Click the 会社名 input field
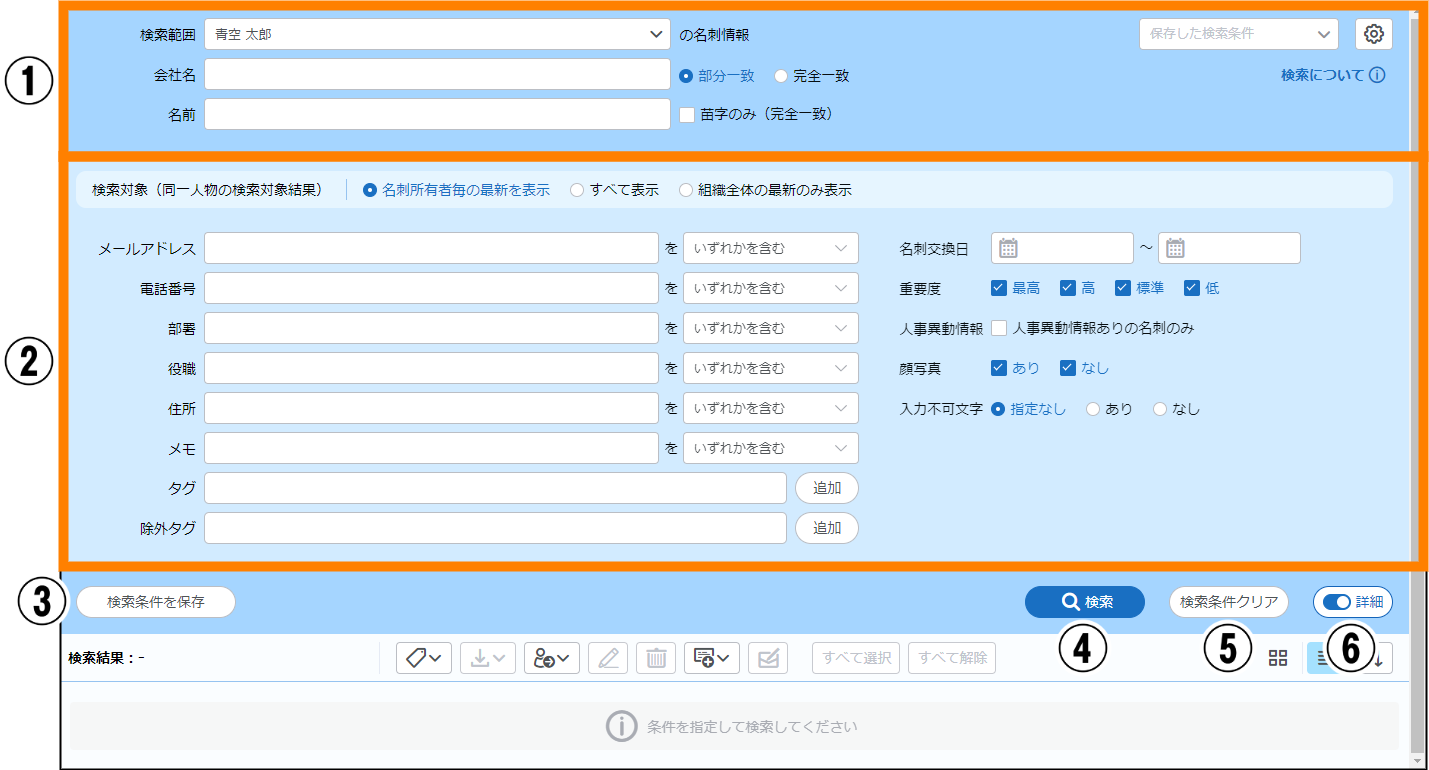The image size is (1429, 770). tap(436, 74)
